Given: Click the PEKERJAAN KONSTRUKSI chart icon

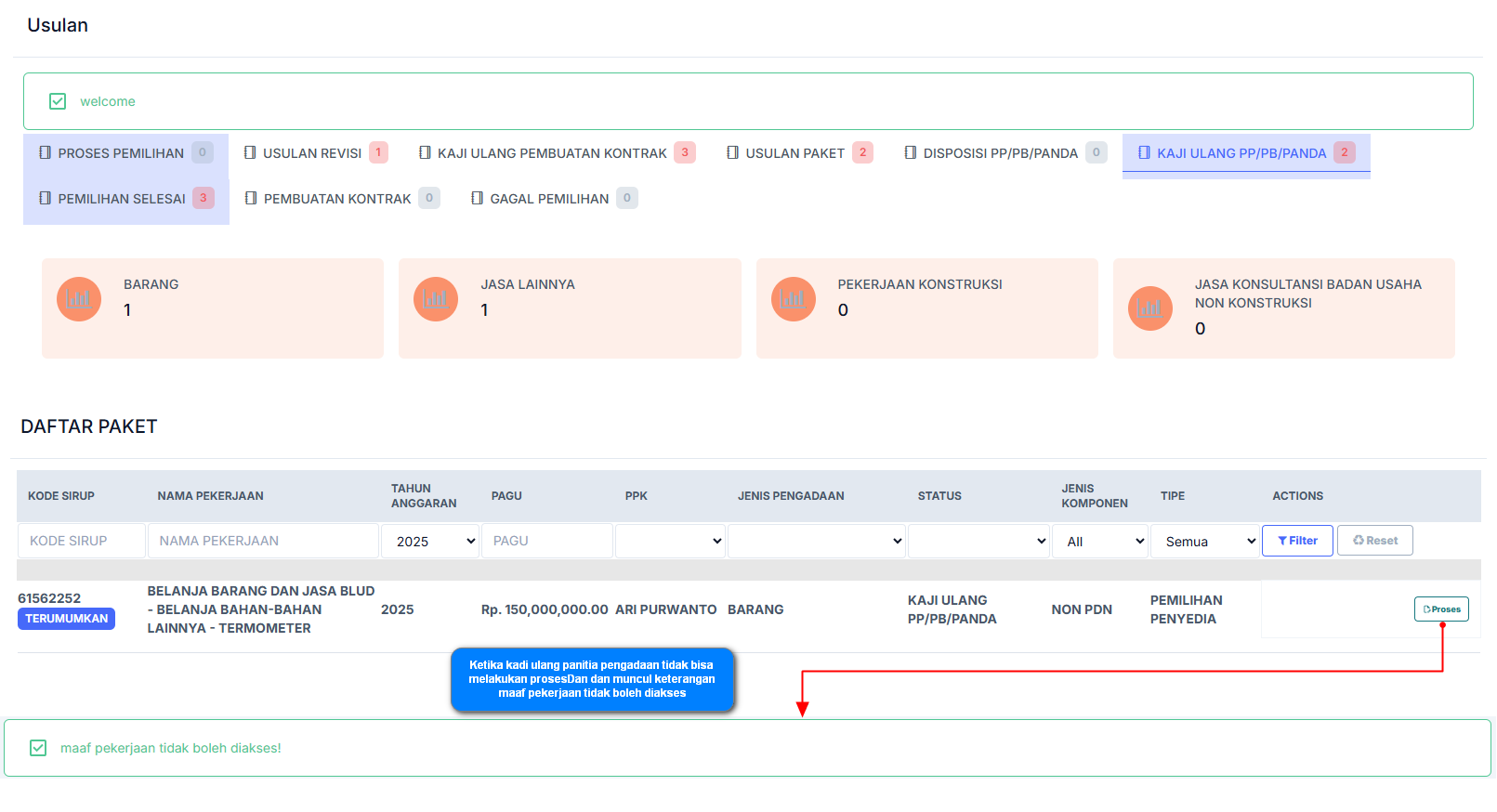Looking at the screenshot, I should pyautogui.click(x=793, y=299).
